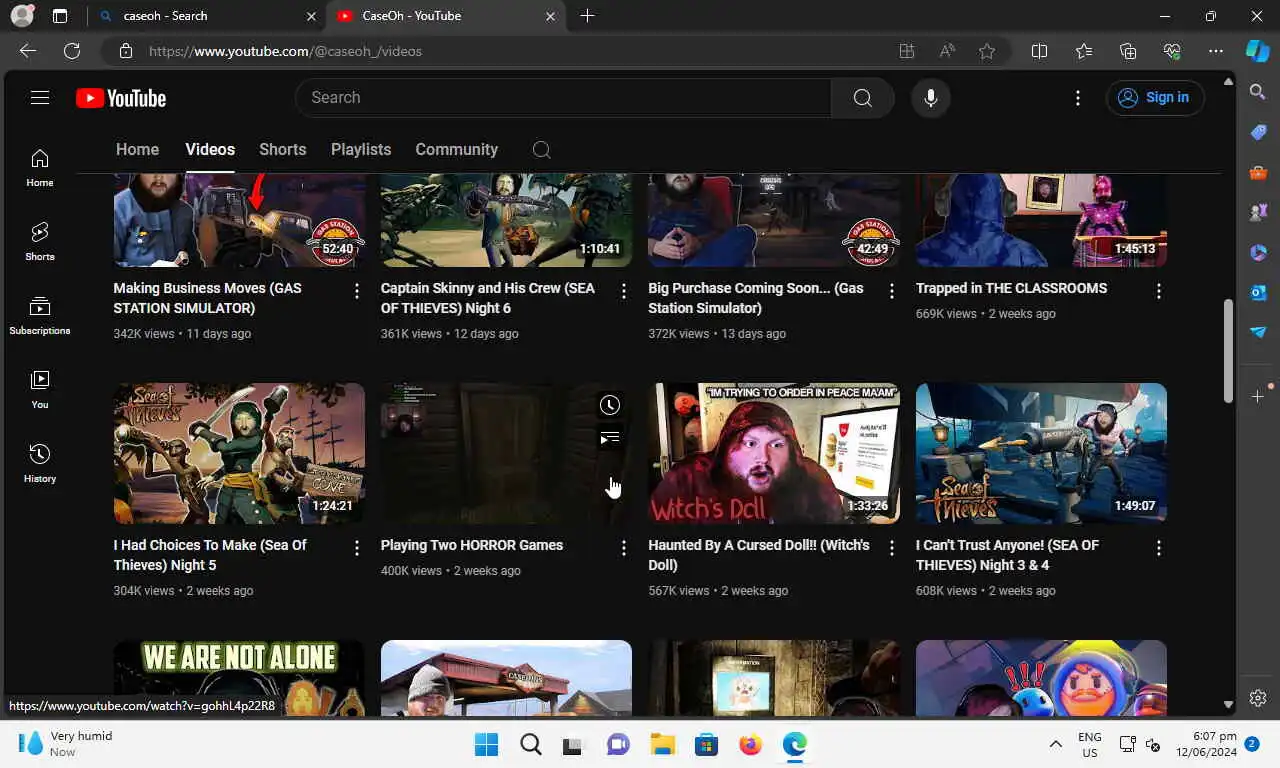The height and width of the screenshot is (768, 1280).
Task: Open options for Haunted By A Cursed Doll
Action: pyautogui.click(x=892, y=548)
